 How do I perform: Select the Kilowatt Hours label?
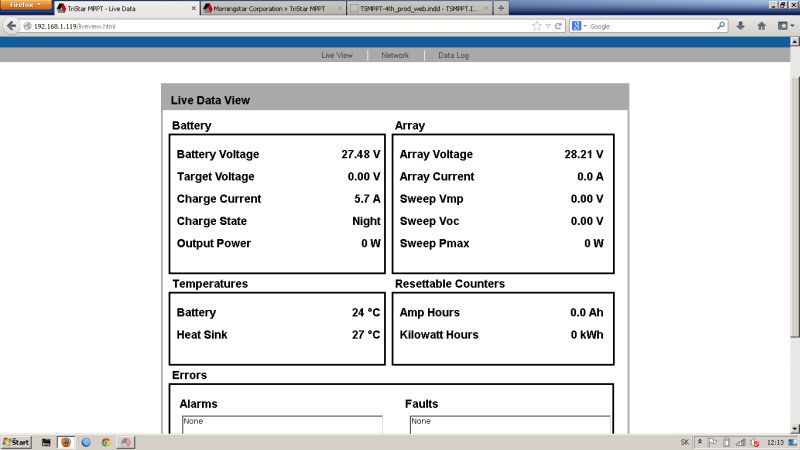[x=439, y=335]
